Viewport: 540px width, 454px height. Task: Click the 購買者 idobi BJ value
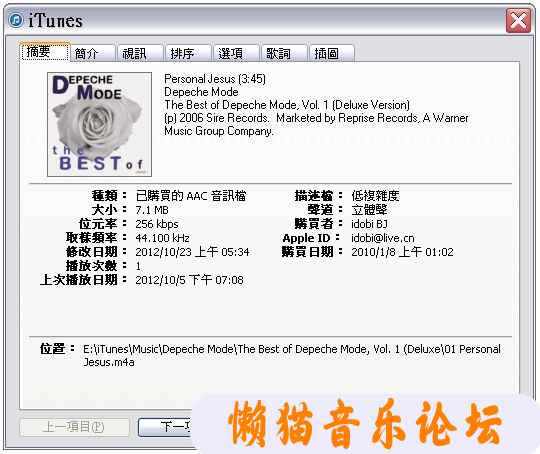point(369,224)
